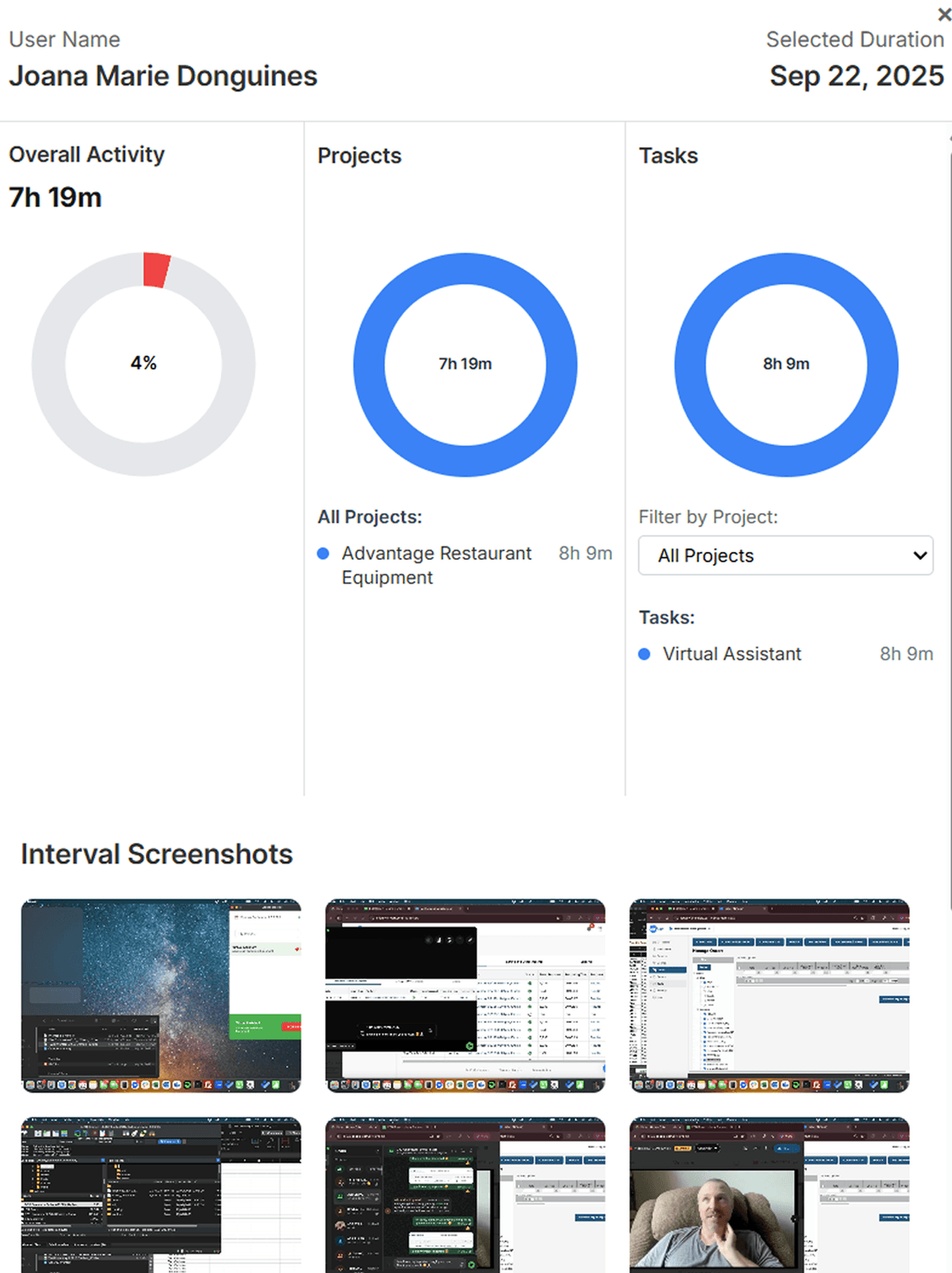Open the video call man in recliner thumbnail

(x=770, y=1195)
